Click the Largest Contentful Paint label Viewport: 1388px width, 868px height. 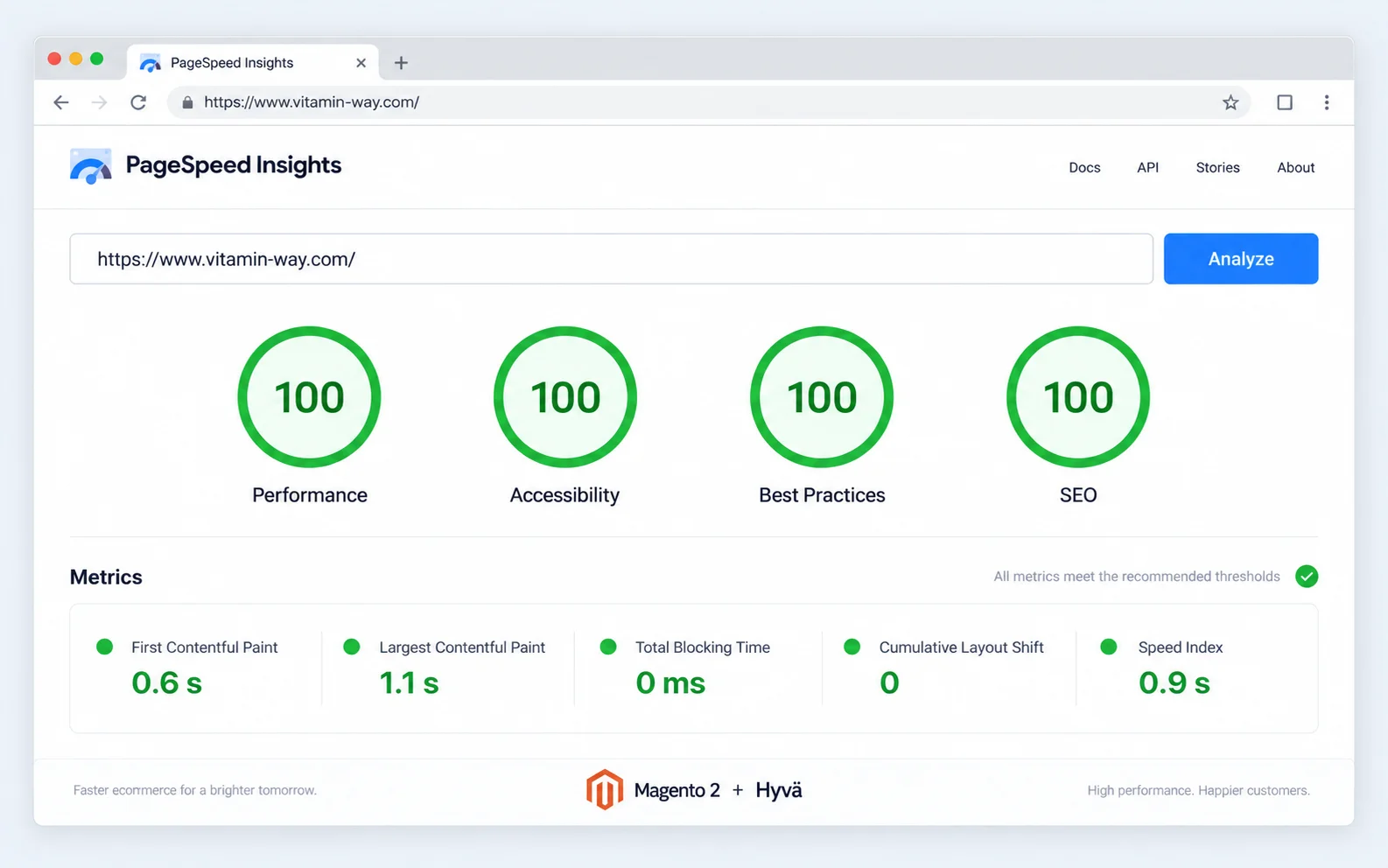[x=462, y=647]
